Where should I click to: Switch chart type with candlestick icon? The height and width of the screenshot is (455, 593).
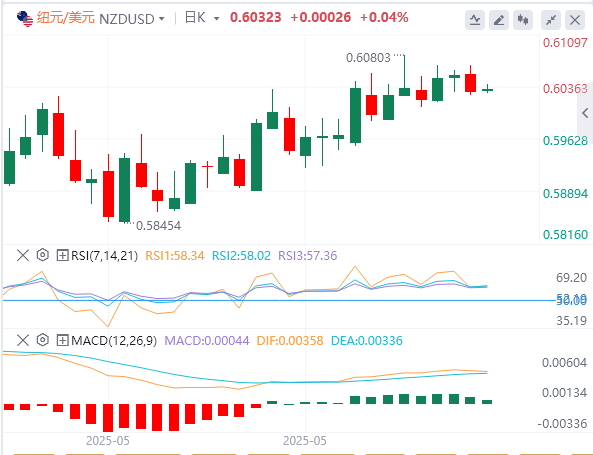coord(523,20)
